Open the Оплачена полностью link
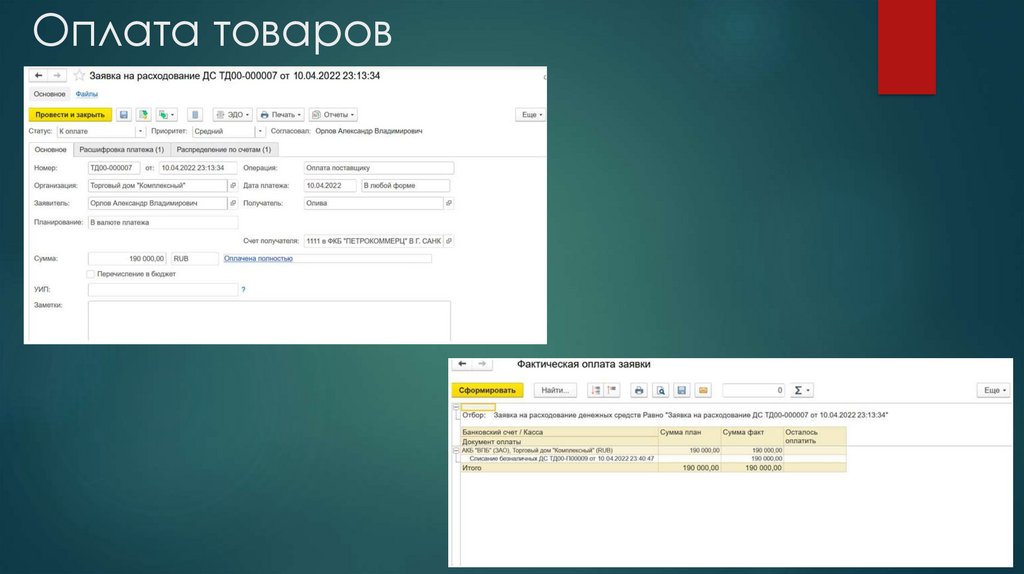Viewport: 1024px width, 574px height. pos(258,259)
